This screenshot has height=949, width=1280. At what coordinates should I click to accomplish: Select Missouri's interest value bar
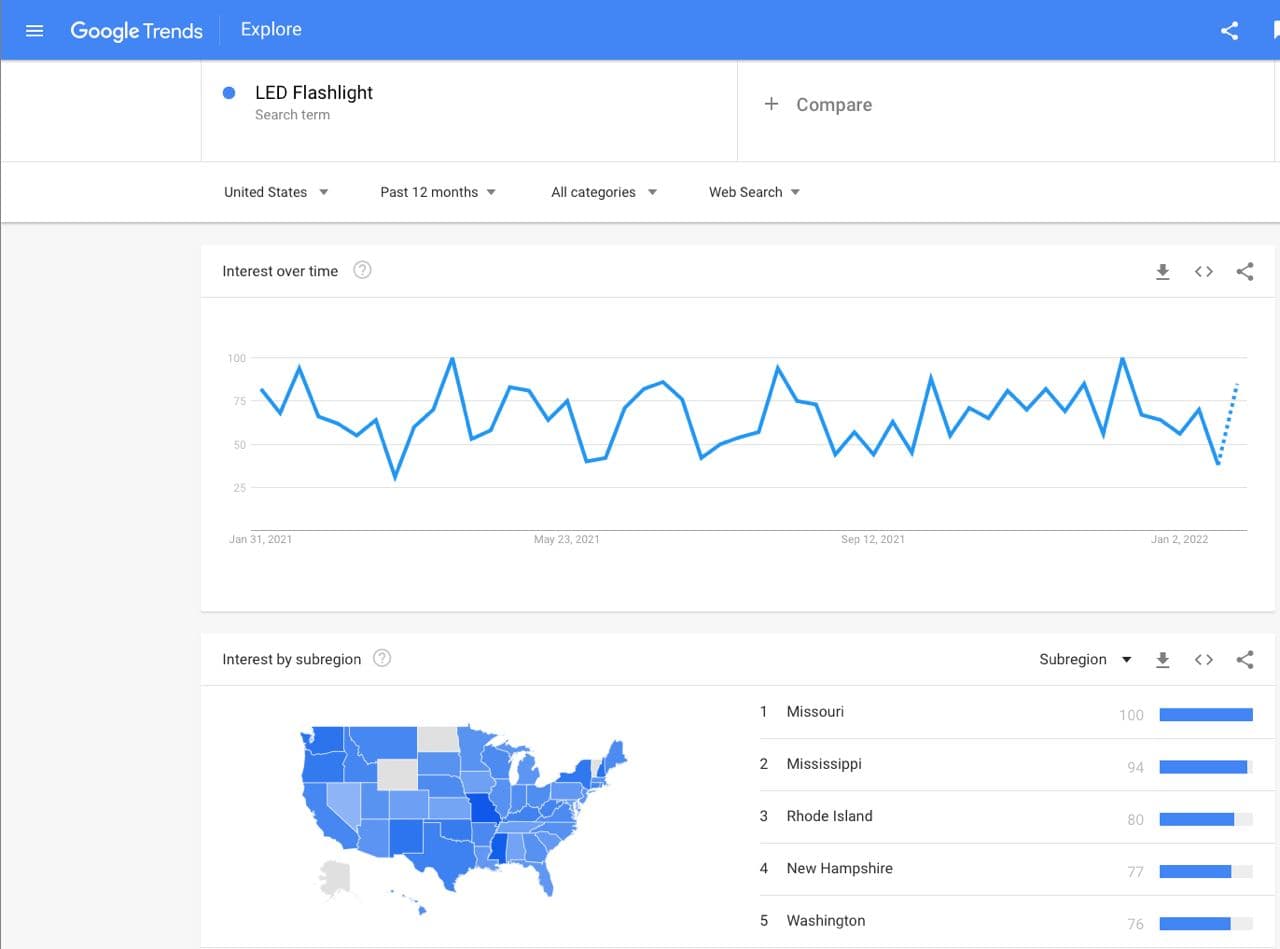pyautogui.click(x=1205, y=714)
